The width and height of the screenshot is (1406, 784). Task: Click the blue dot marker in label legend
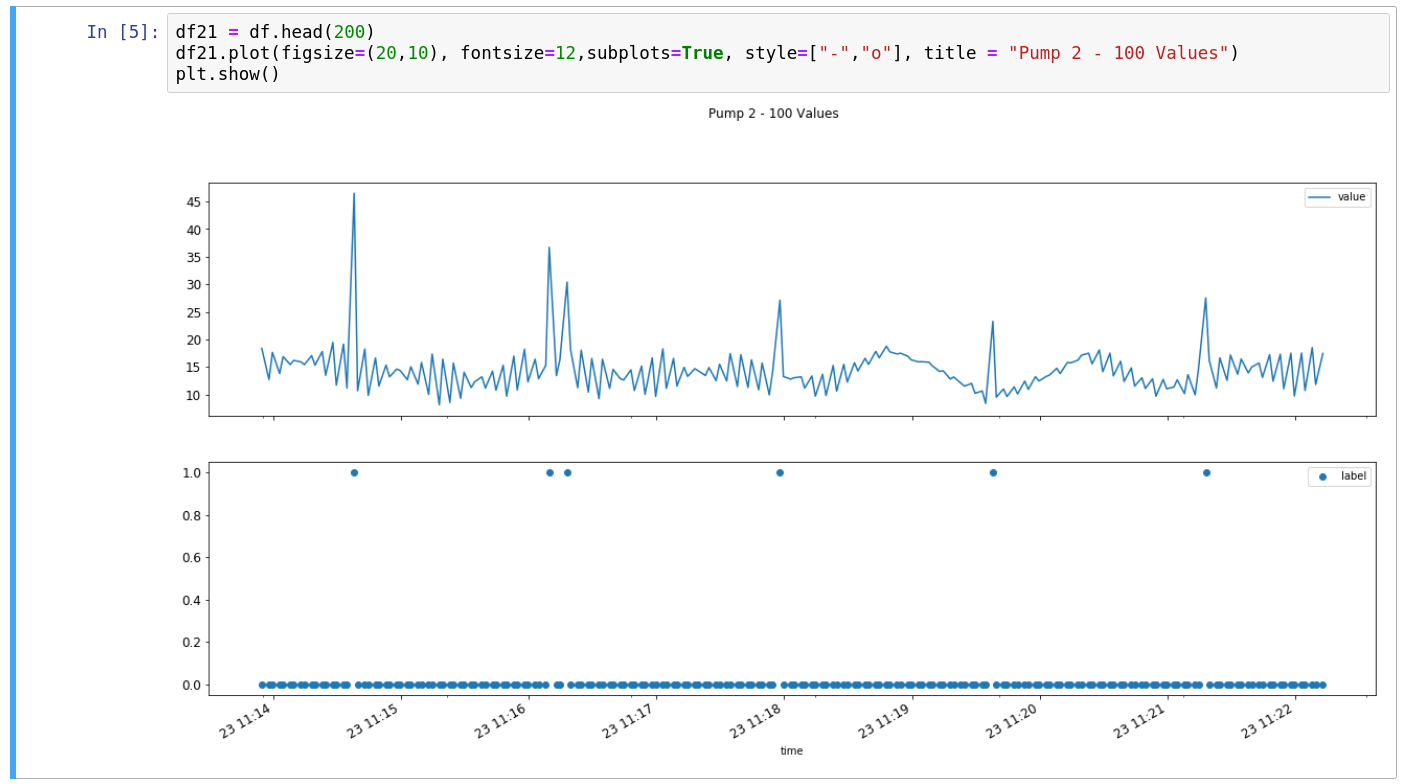1322,477
